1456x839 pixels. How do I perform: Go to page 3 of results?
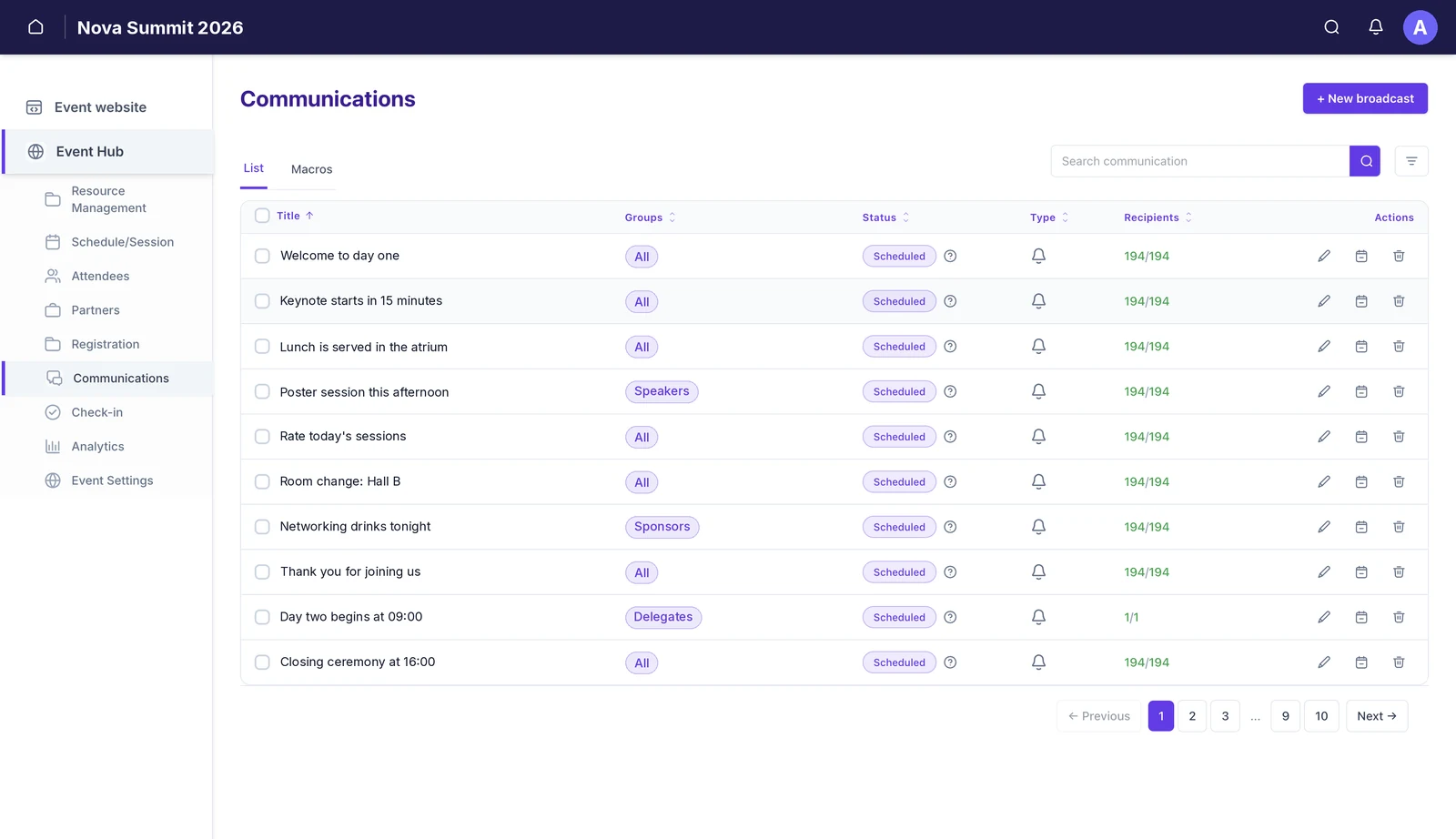1225,716
